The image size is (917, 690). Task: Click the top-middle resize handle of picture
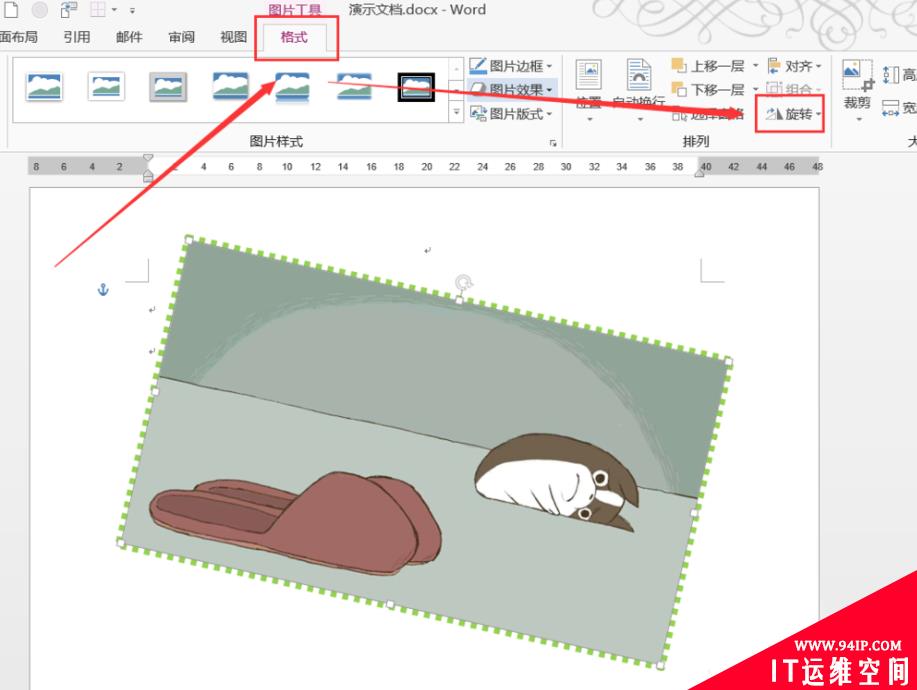pyautogui.click(x=459, y=301)
